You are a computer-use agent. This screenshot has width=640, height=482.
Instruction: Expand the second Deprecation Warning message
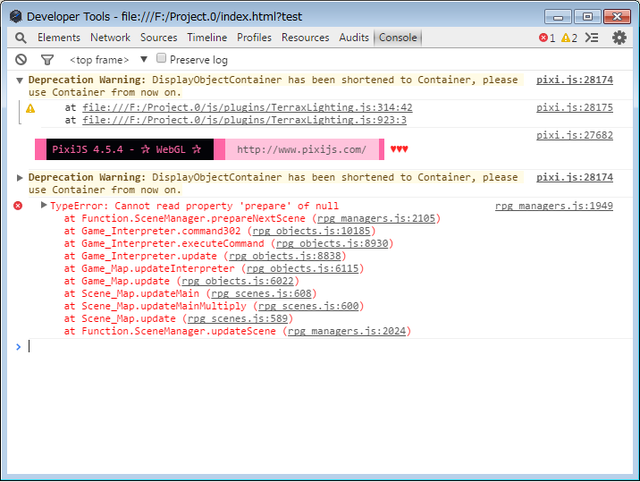(19, 178)
